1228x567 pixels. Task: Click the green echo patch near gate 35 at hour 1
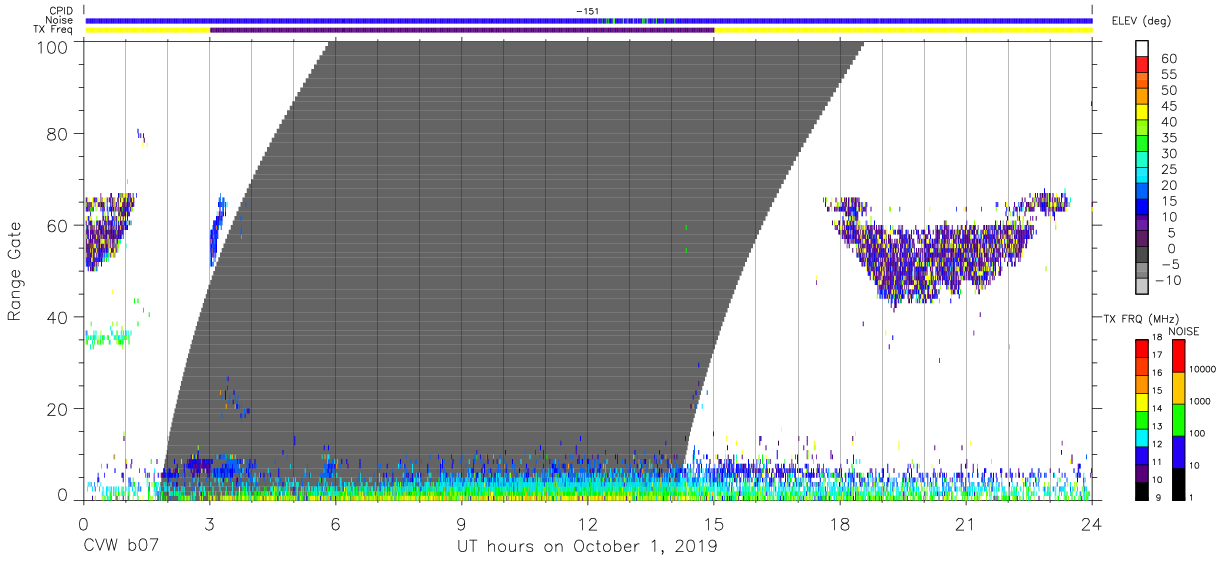click(x=108, y=338)
